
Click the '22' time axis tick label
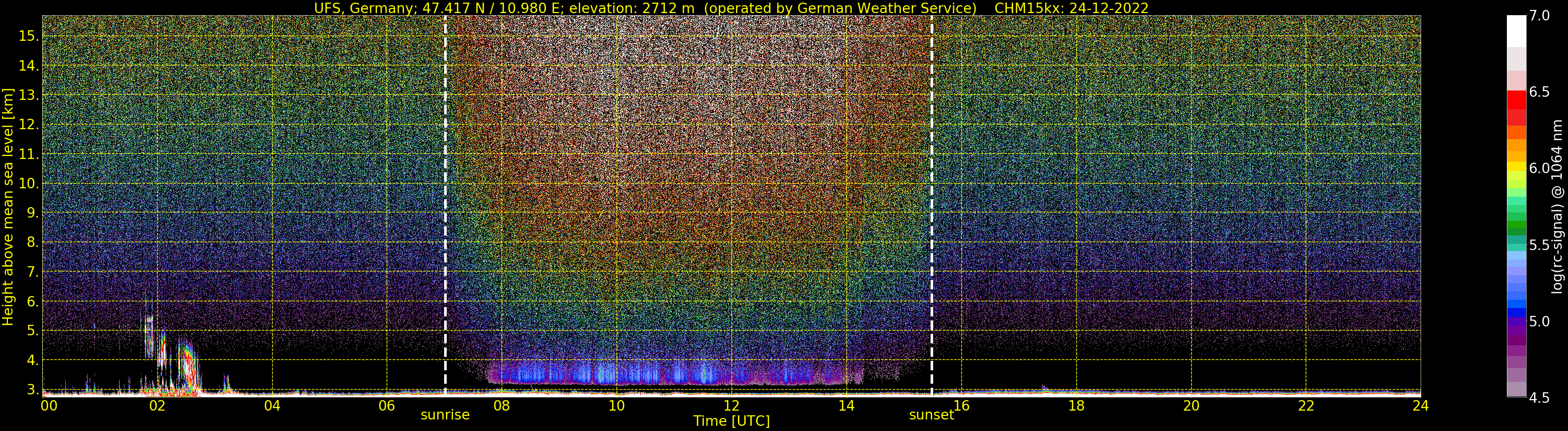(1306, 405)
